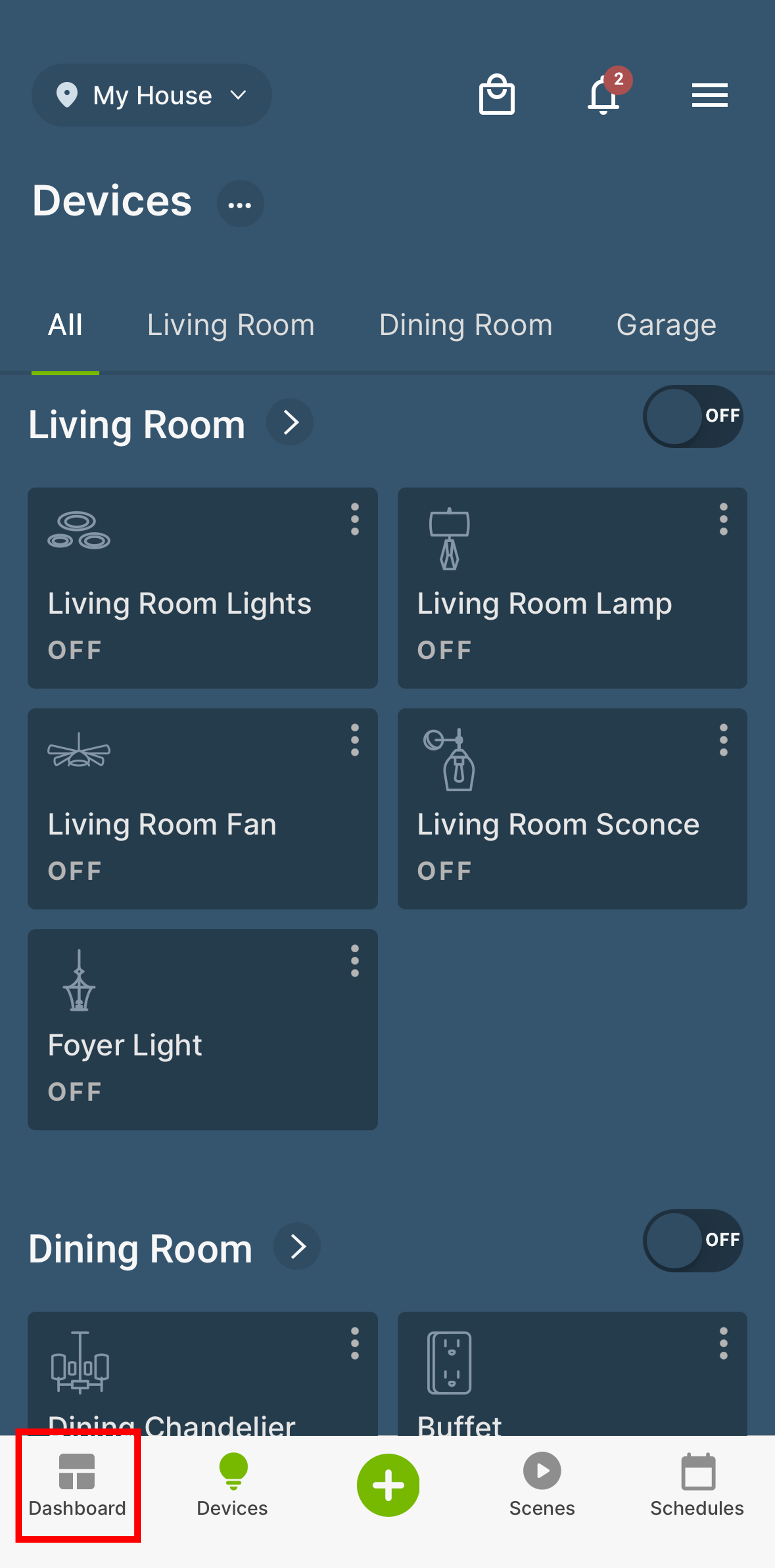Open Schedules in bottom navigation
775x1568 pixels.
[x=697, y=1485]
